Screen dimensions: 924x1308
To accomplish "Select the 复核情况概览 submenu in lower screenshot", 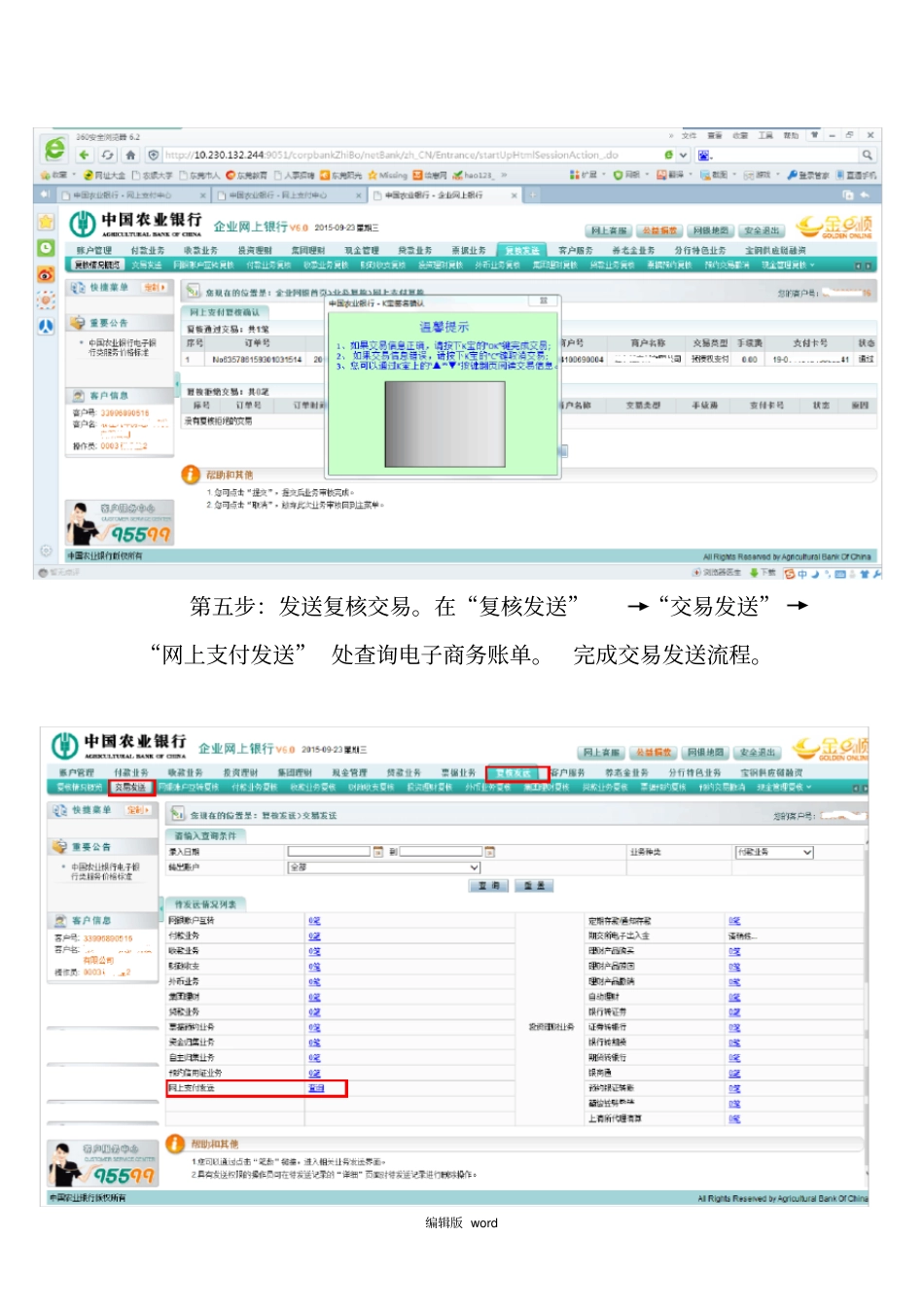I will click(79, 787).
